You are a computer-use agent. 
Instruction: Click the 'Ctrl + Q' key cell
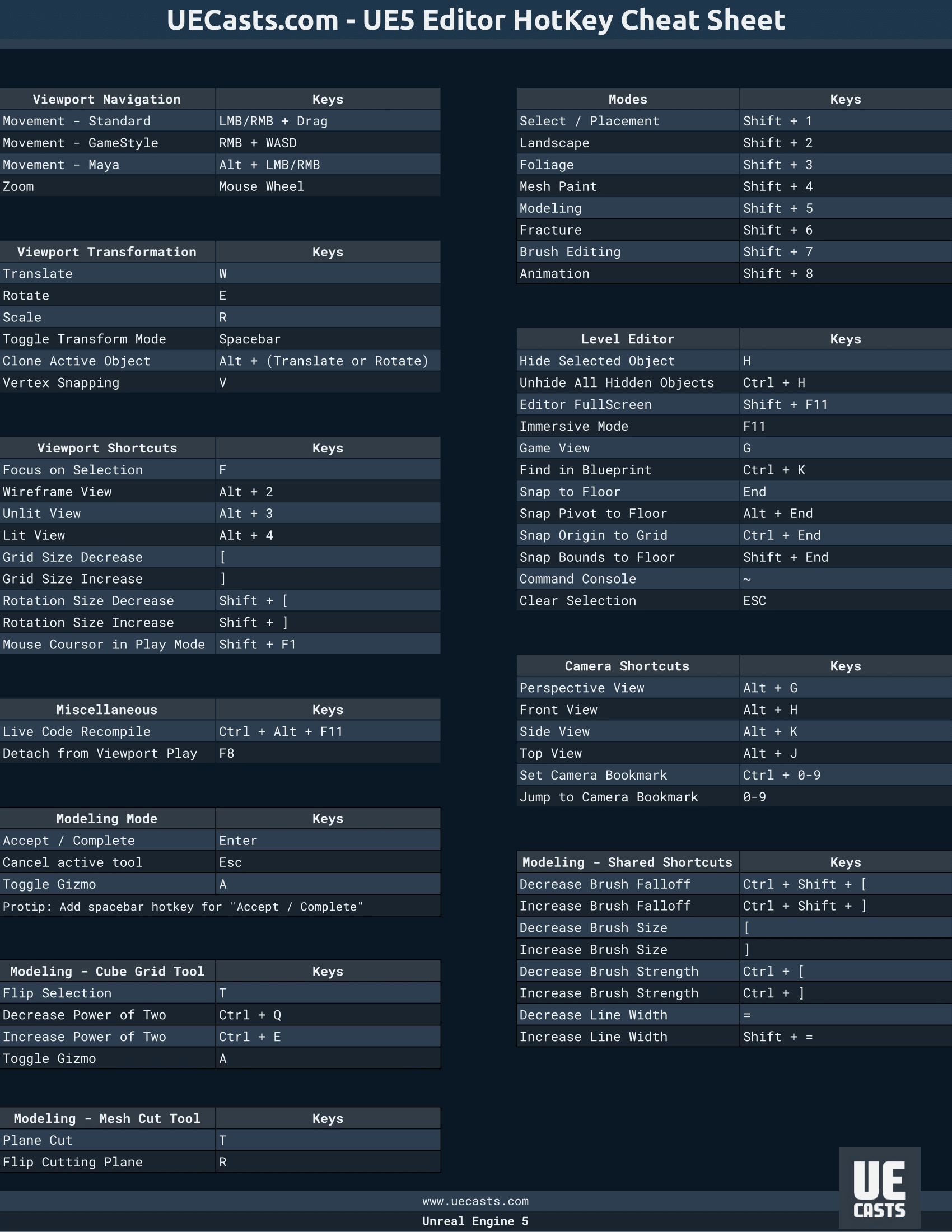point(328,1015)
